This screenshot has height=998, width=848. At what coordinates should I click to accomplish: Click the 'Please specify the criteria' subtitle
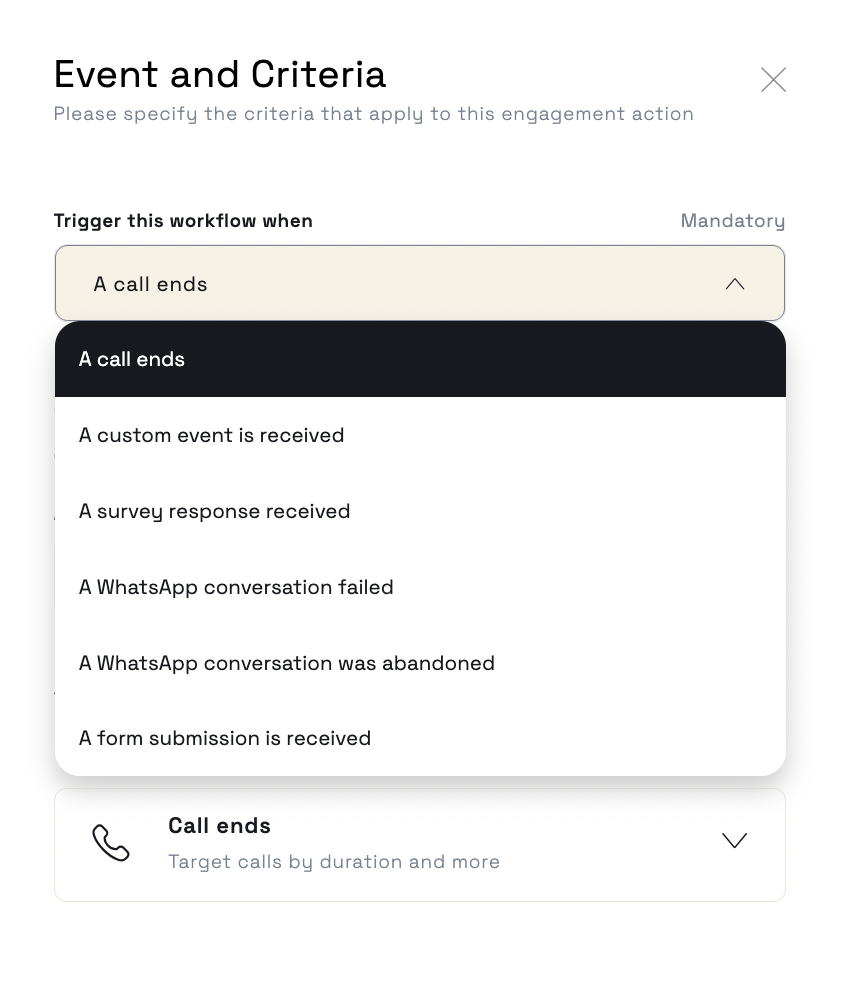tap(374, 114)
